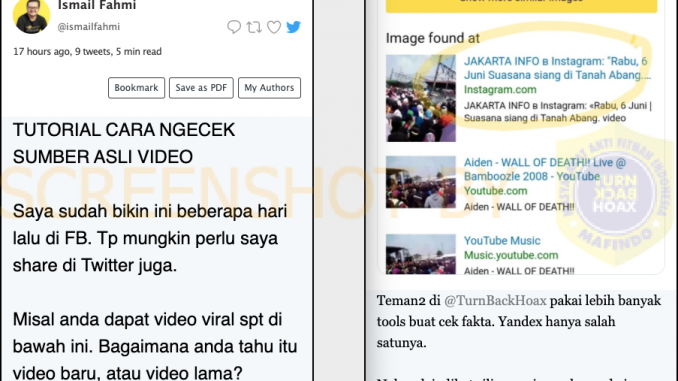Click 'Saya sudah bikin ini' paragraph

tap(150, 238)
